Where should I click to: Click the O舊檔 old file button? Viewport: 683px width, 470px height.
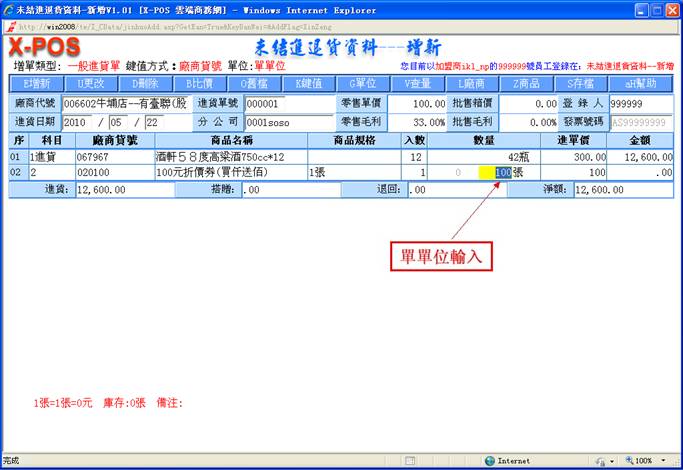[x=254, y=84]
